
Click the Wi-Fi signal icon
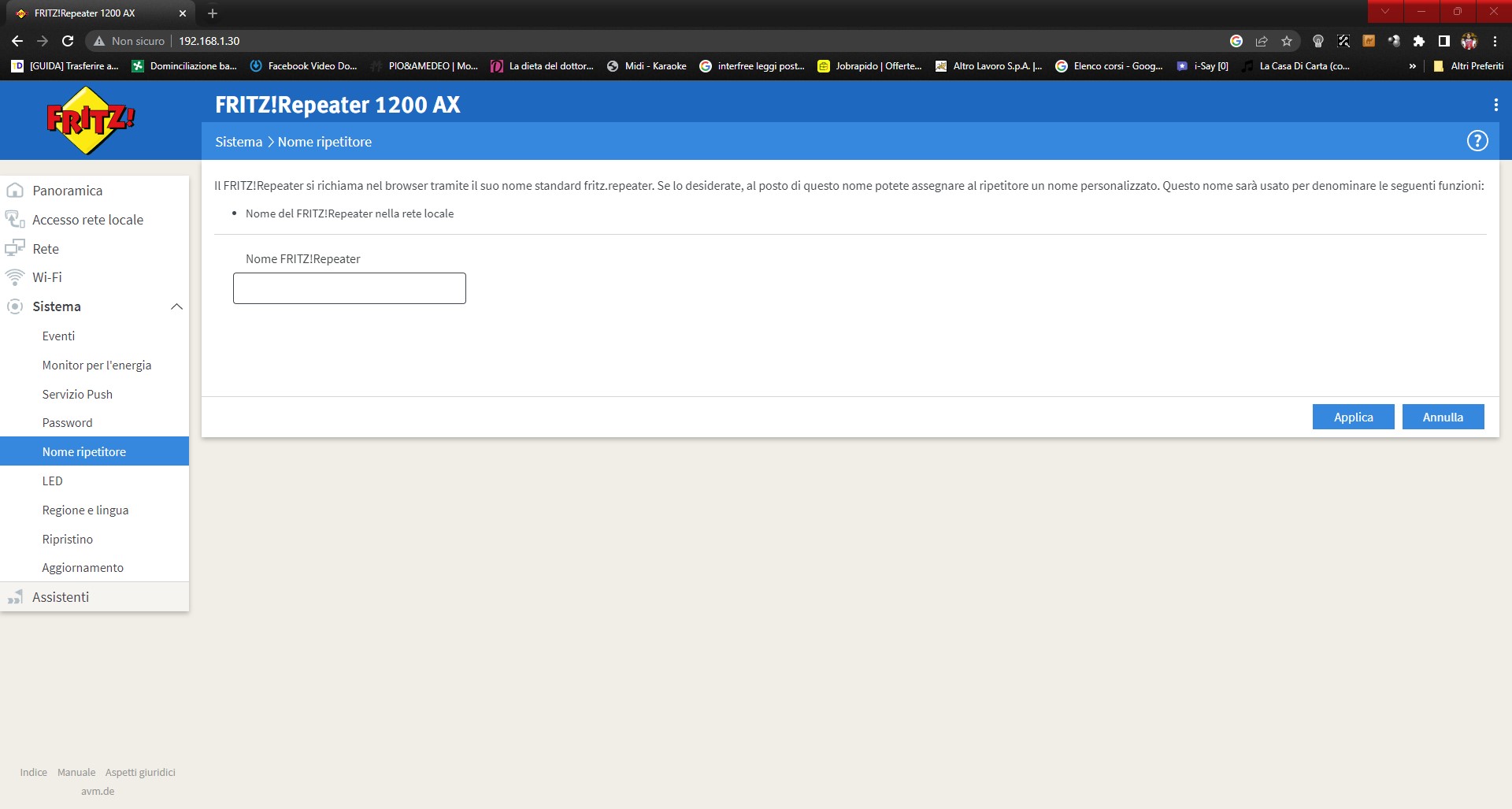[15, 277]
